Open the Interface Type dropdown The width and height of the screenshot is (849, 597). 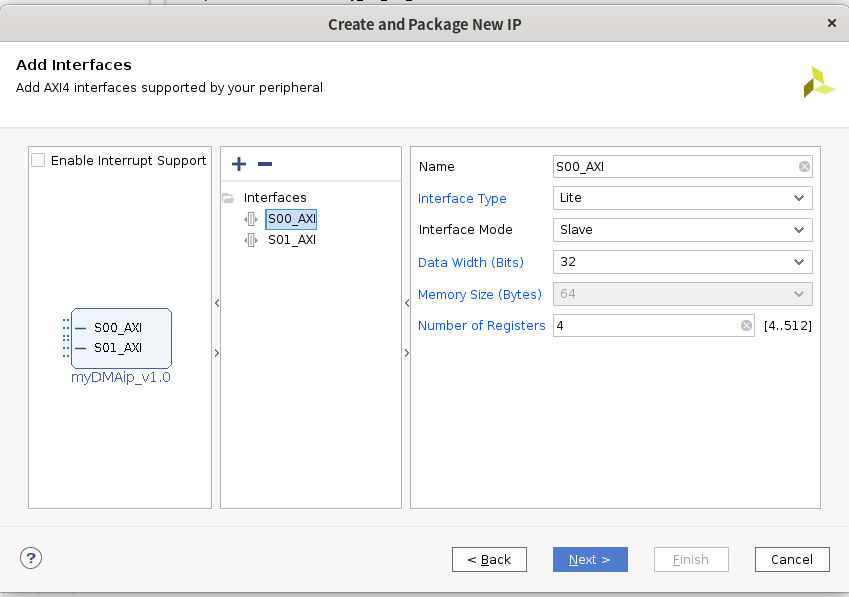(682, 198)
